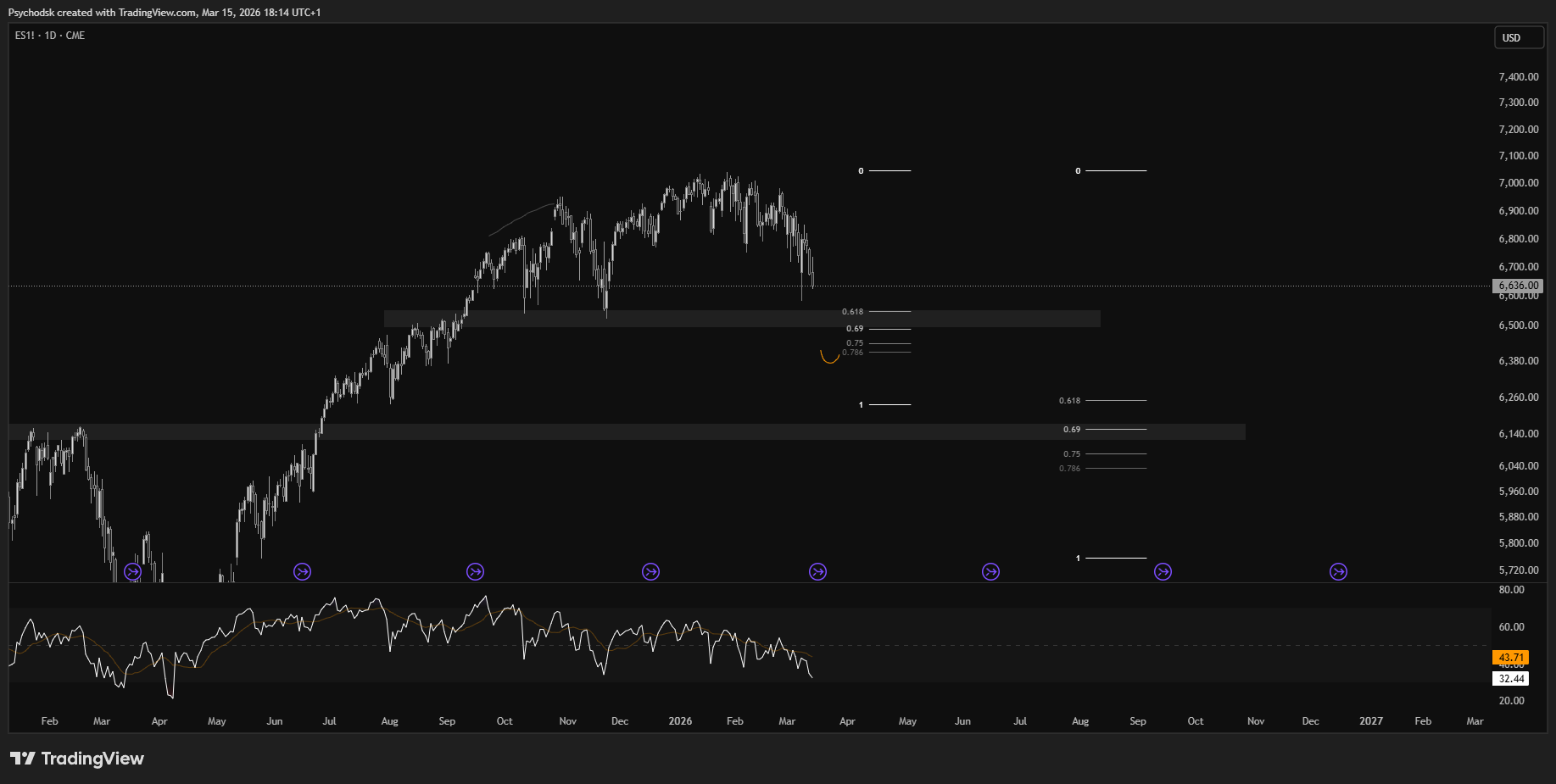Select the purple rollover marker at mid-September 2026

(x=1163, y=572)
